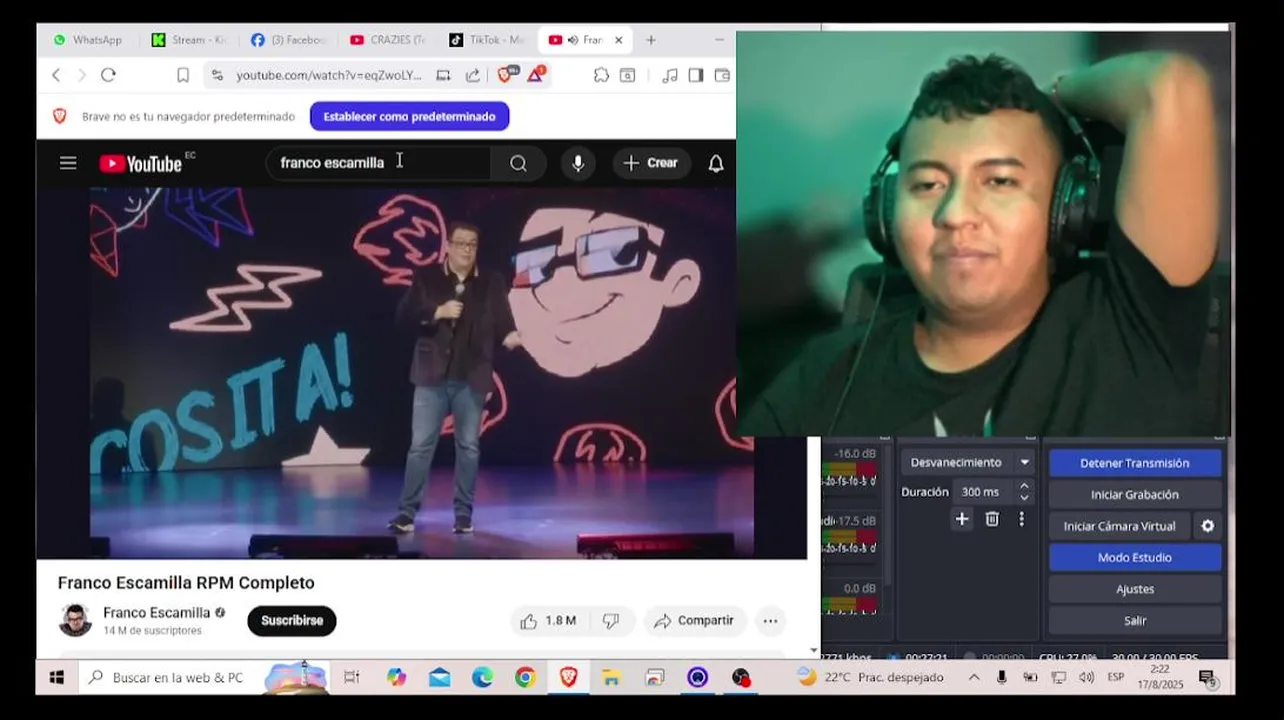Like the video with the thumbs-up button
This screenshot has height=720, width=1284.
tap(548, 621)
